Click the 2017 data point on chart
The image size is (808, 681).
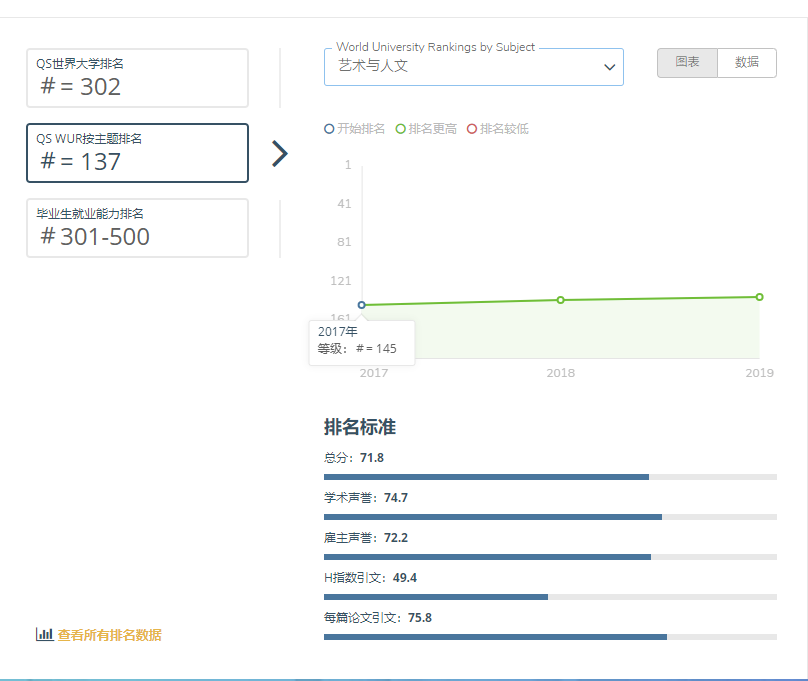pos(362,305)
